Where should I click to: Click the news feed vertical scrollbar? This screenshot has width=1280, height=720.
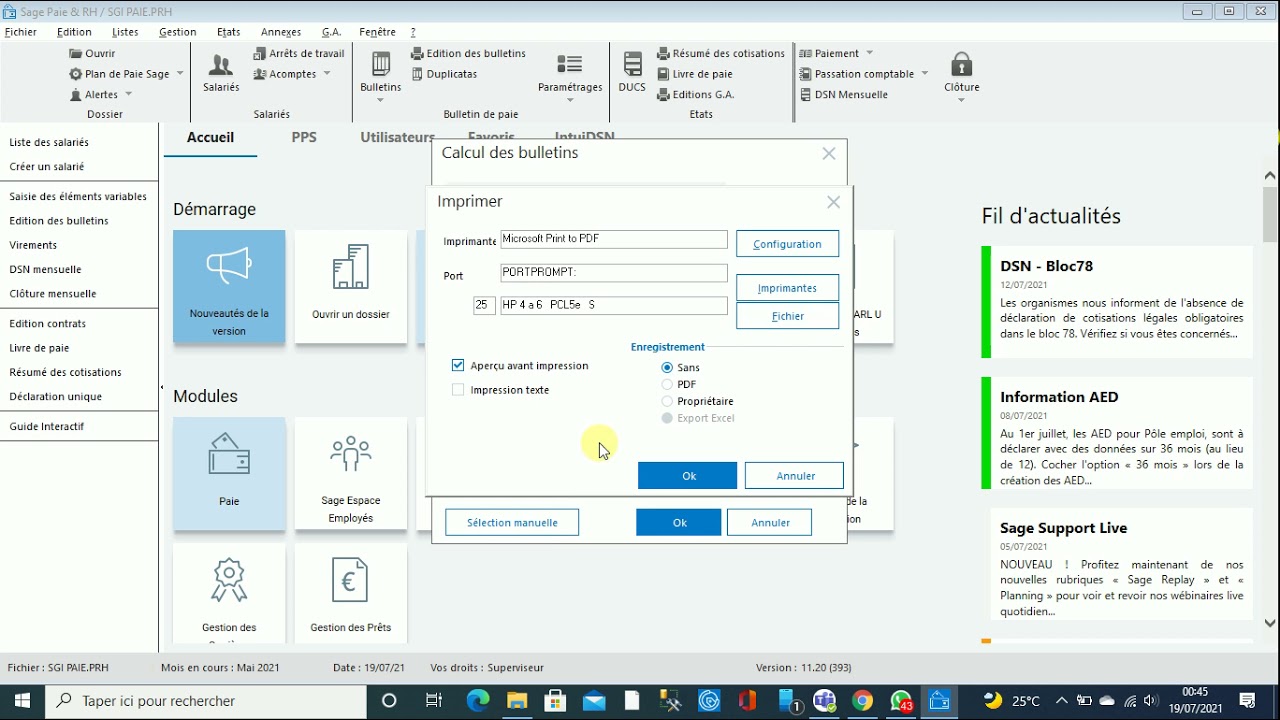(x=1270, y=400)
